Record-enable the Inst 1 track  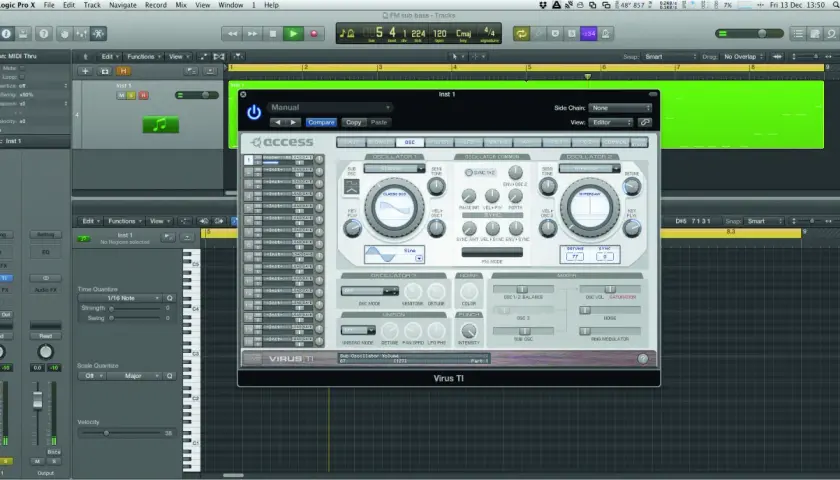click(x=143, y=95)
